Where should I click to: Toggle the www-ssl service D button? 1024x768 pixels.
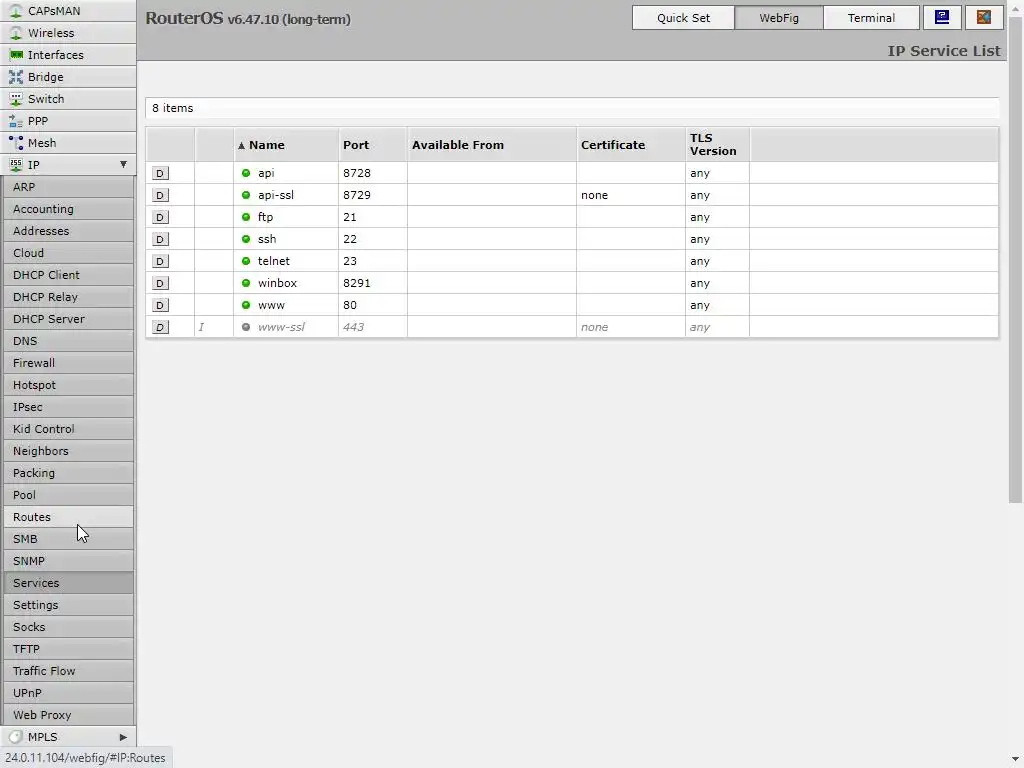(160, 327)
